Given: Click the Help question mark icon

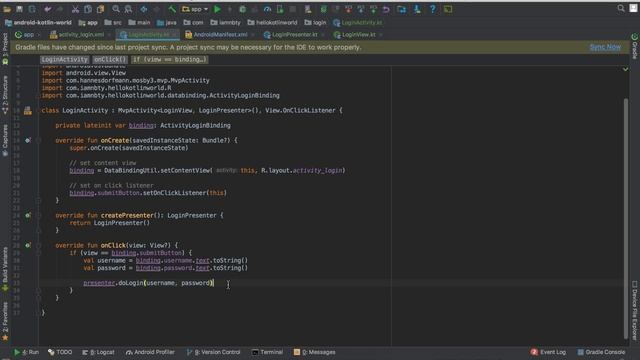Looking at the screenshot, I should [433, 9].
